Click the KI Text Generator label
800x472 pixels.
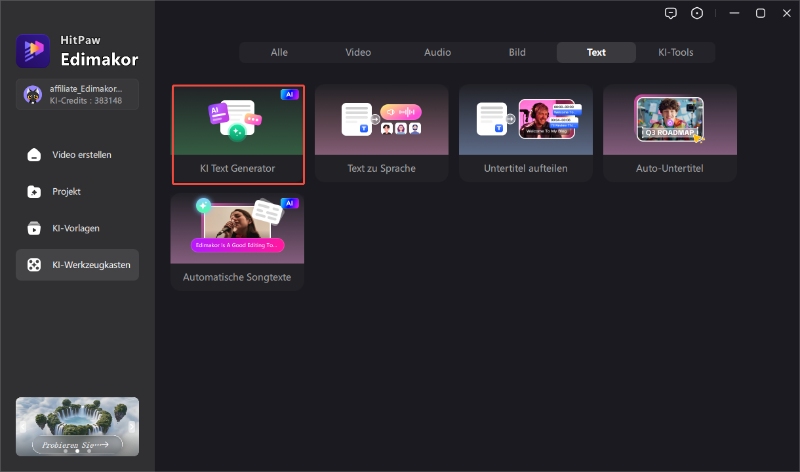pyautogui.click(x=238, y=168)
